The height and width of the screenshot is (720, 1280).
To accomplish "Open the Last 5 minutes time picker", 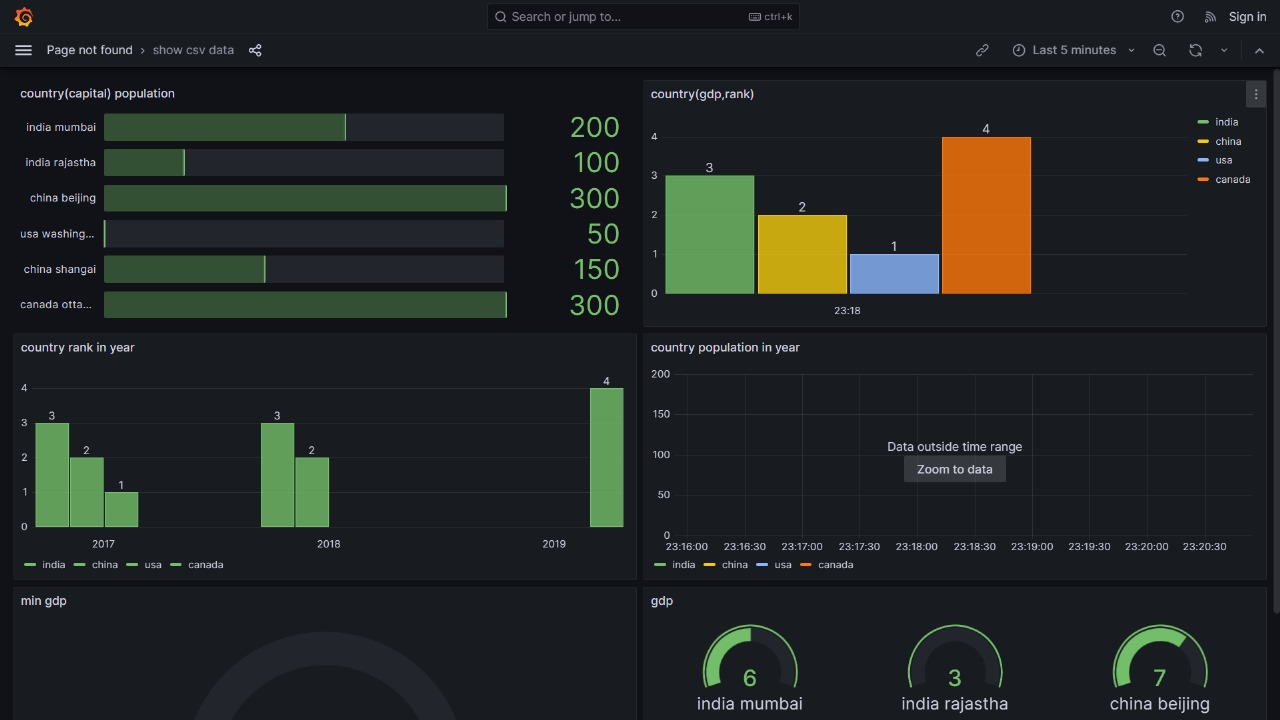I will coord(1074,50).
